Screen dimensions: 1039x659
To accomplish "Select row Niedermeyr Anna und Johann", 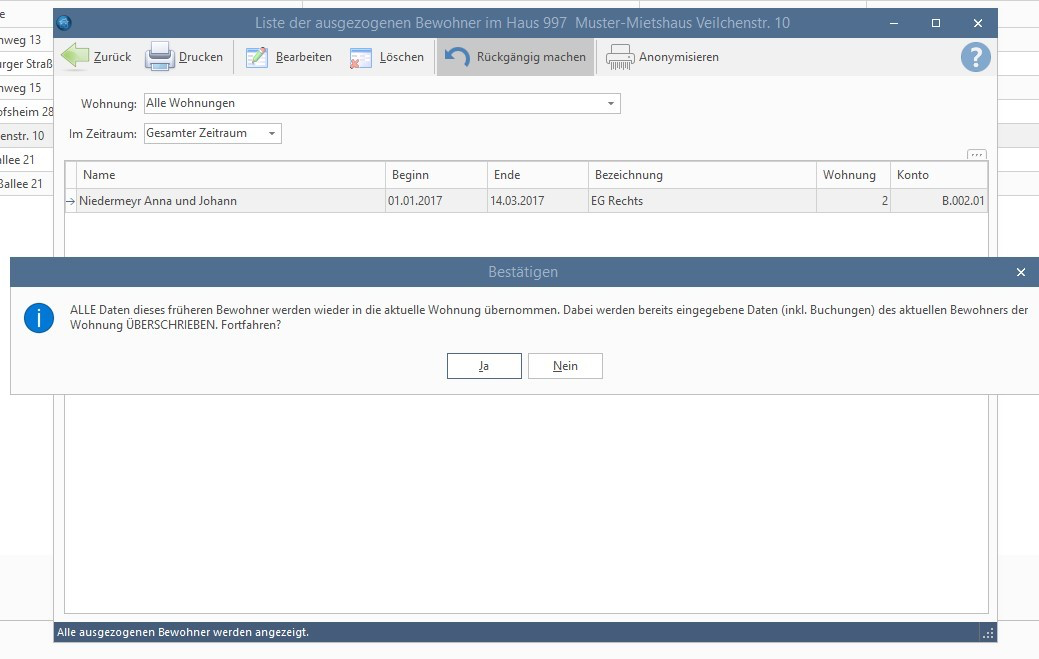I will [x=526, y=201].
